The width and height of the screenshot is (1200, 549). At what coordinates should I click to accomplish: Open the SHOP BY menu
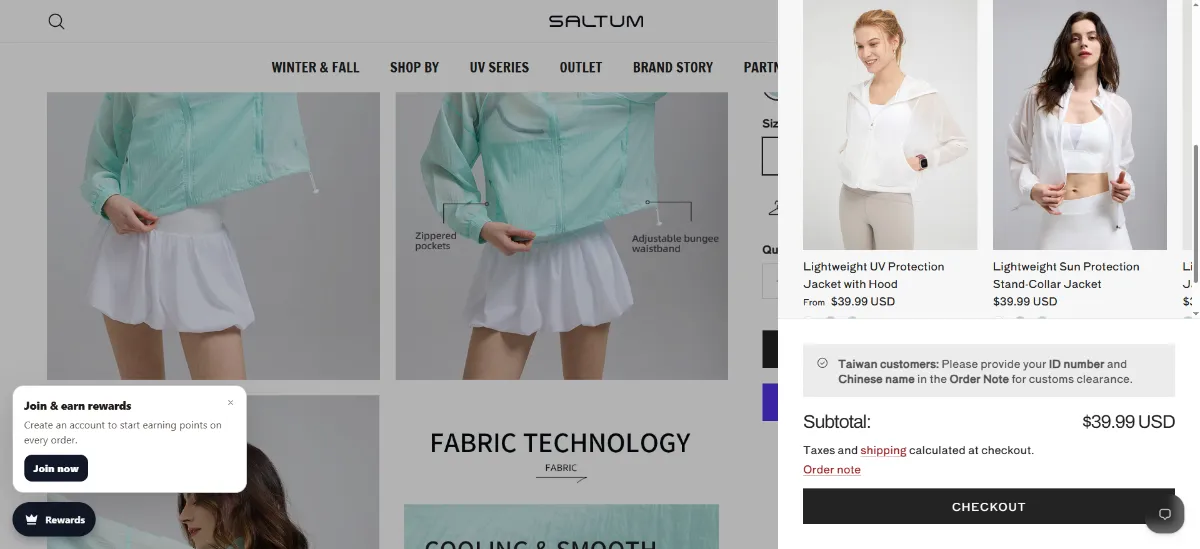tap(414, 67)
